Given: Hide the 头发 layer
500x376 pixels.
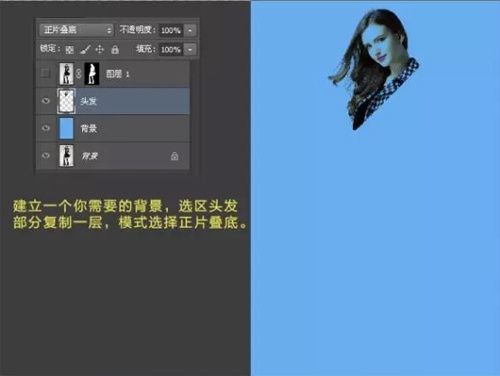Looking at the screenshot, I should click(x=46, y=101).
